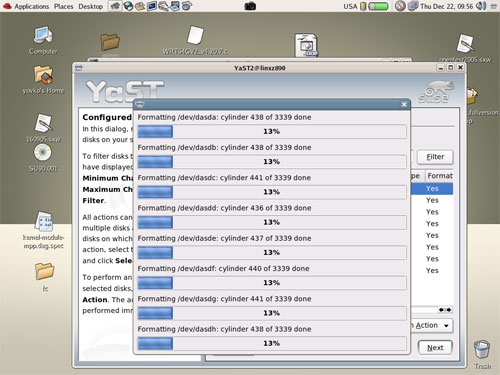Viewport: 500px width, 375px height.
Task: Minimize the YaST2 window
Action: pyautogui.click(x=441, y=68)
